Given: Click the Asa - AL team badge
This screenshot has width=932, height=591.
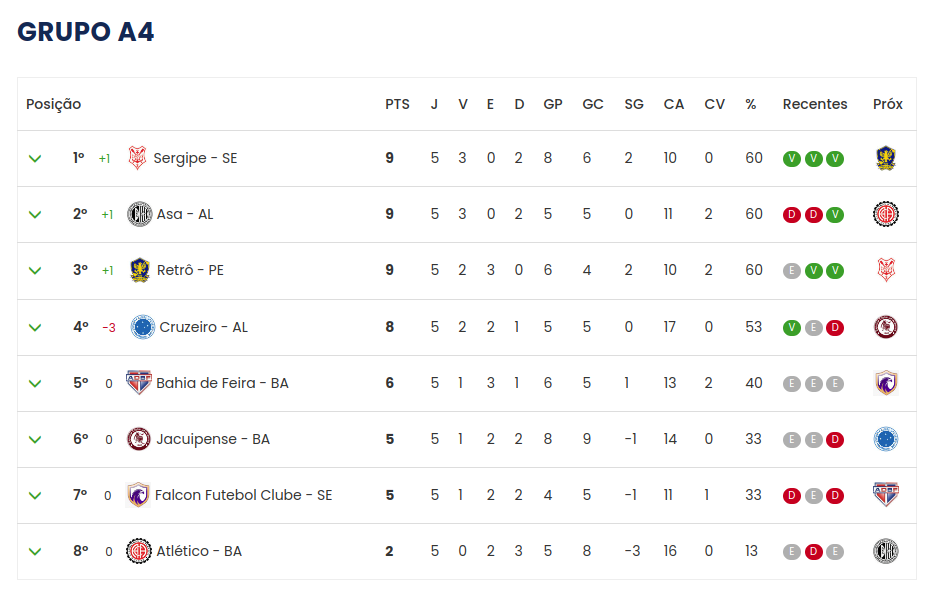Looking at the screenshot, I should coord(140,214).
